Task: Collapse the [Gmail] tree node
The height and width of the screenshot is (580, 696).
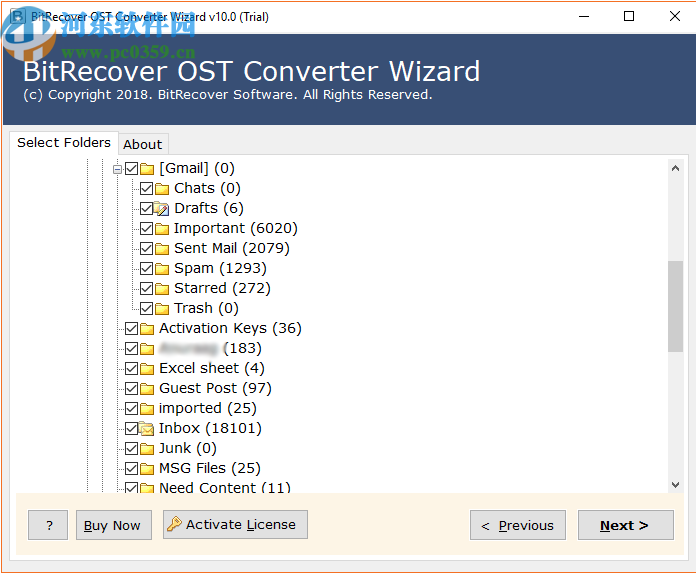Action: click(117, 169)
